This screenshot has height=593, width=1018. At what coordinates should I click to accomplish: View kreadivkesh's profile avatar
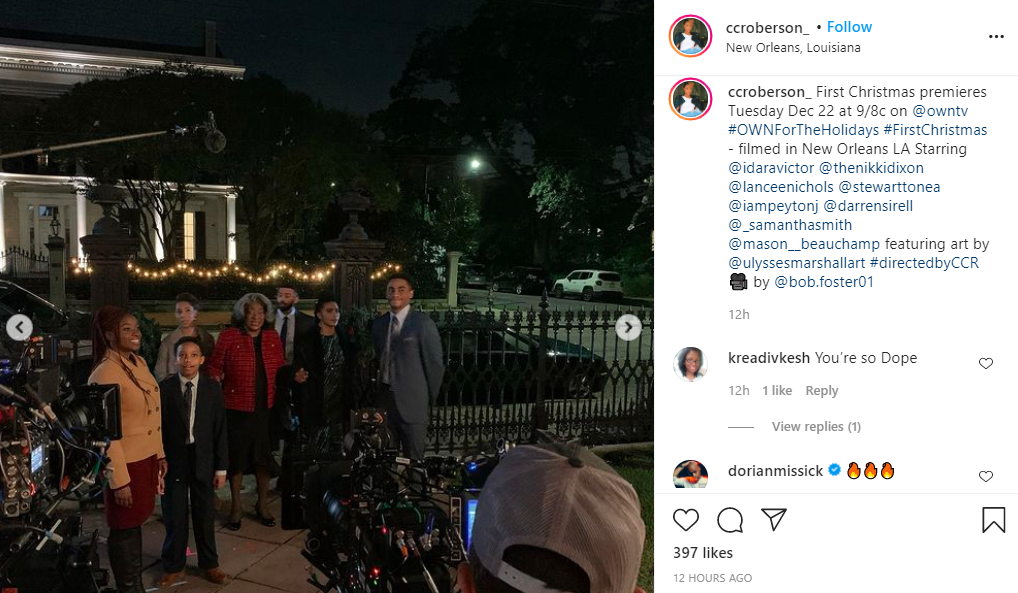tap(690, 363)
